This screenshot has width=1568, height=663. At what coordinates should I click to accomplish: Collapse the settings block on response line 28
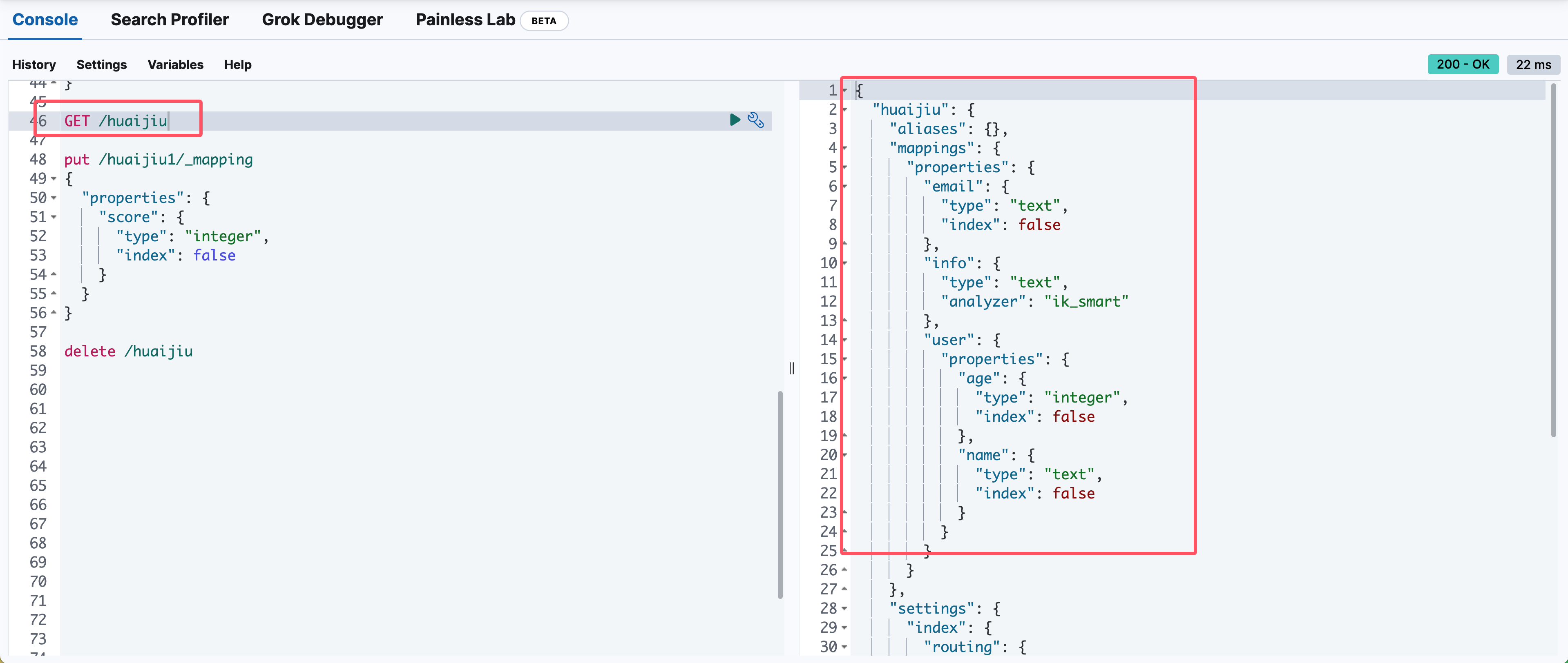[x=844, y=608]
